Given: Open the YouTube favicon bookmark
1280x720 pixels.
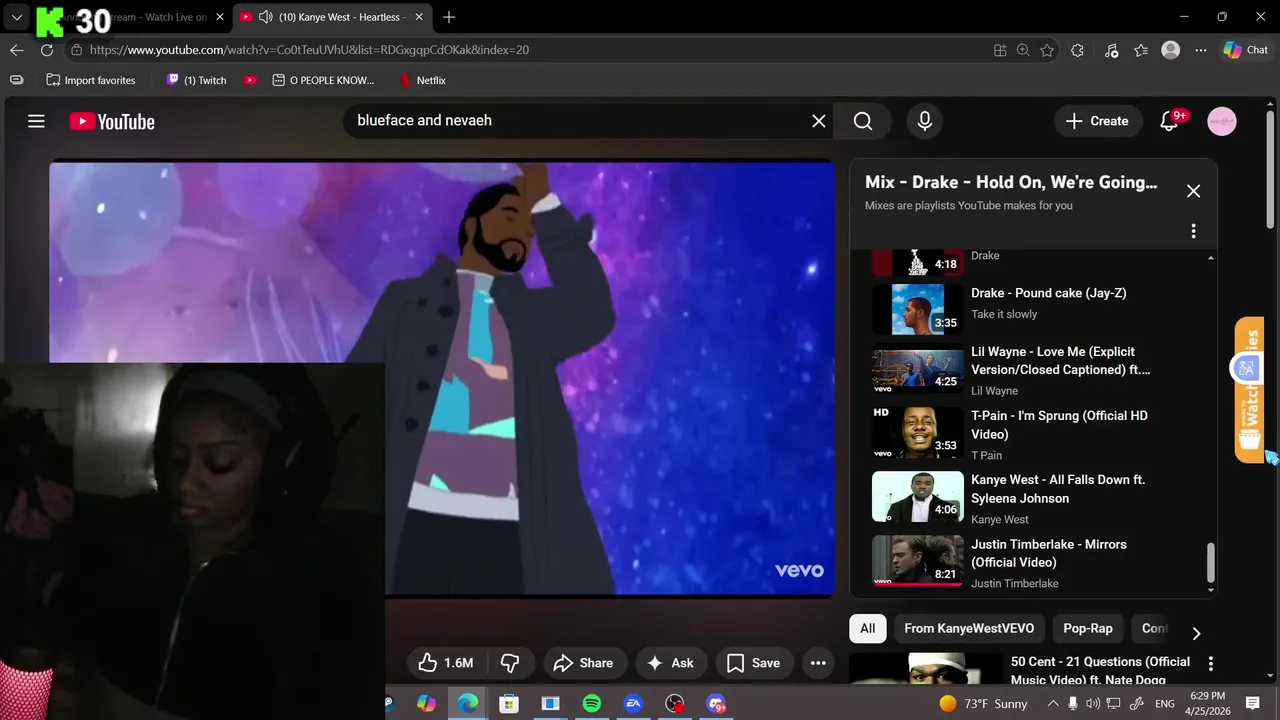Looking at the screenshot, I should pos(250,80).
